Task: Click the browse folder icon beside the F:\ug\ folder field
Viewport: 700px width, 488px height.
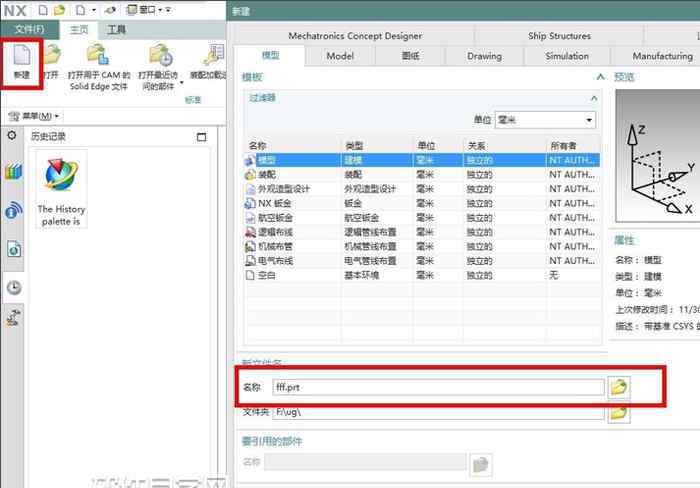Action: [619, 413]
